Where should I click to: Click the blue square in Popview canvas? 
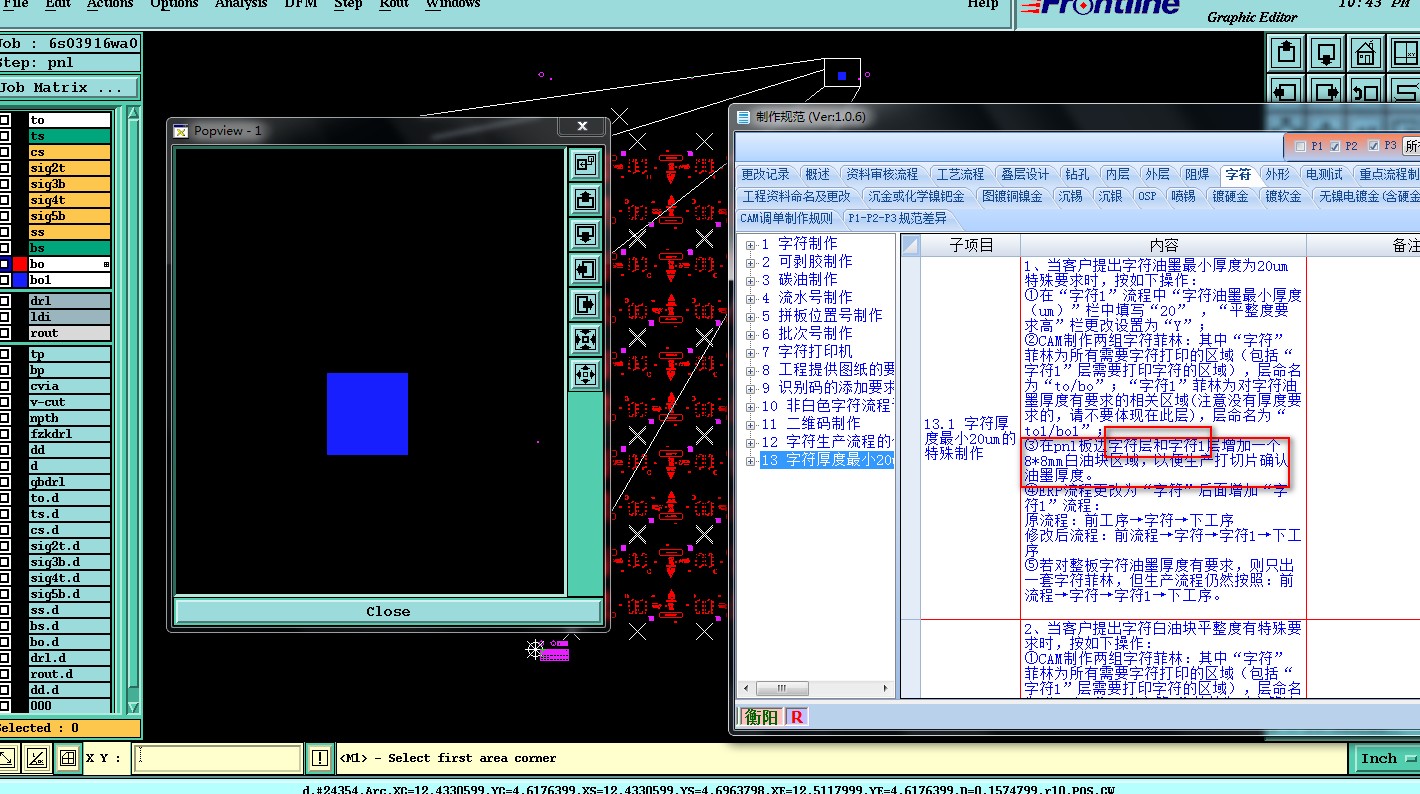pyautogui.click(x=367, y=414)
